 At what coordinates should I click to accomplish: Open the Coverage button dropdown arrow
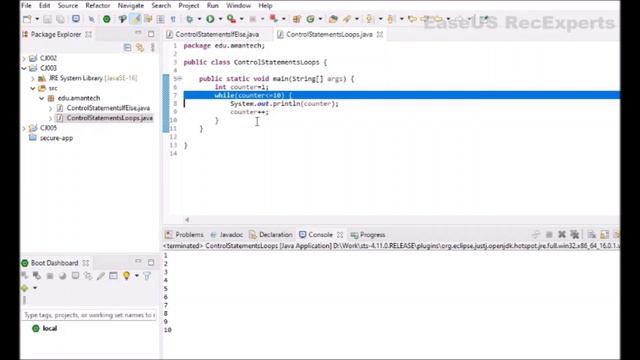242,19
